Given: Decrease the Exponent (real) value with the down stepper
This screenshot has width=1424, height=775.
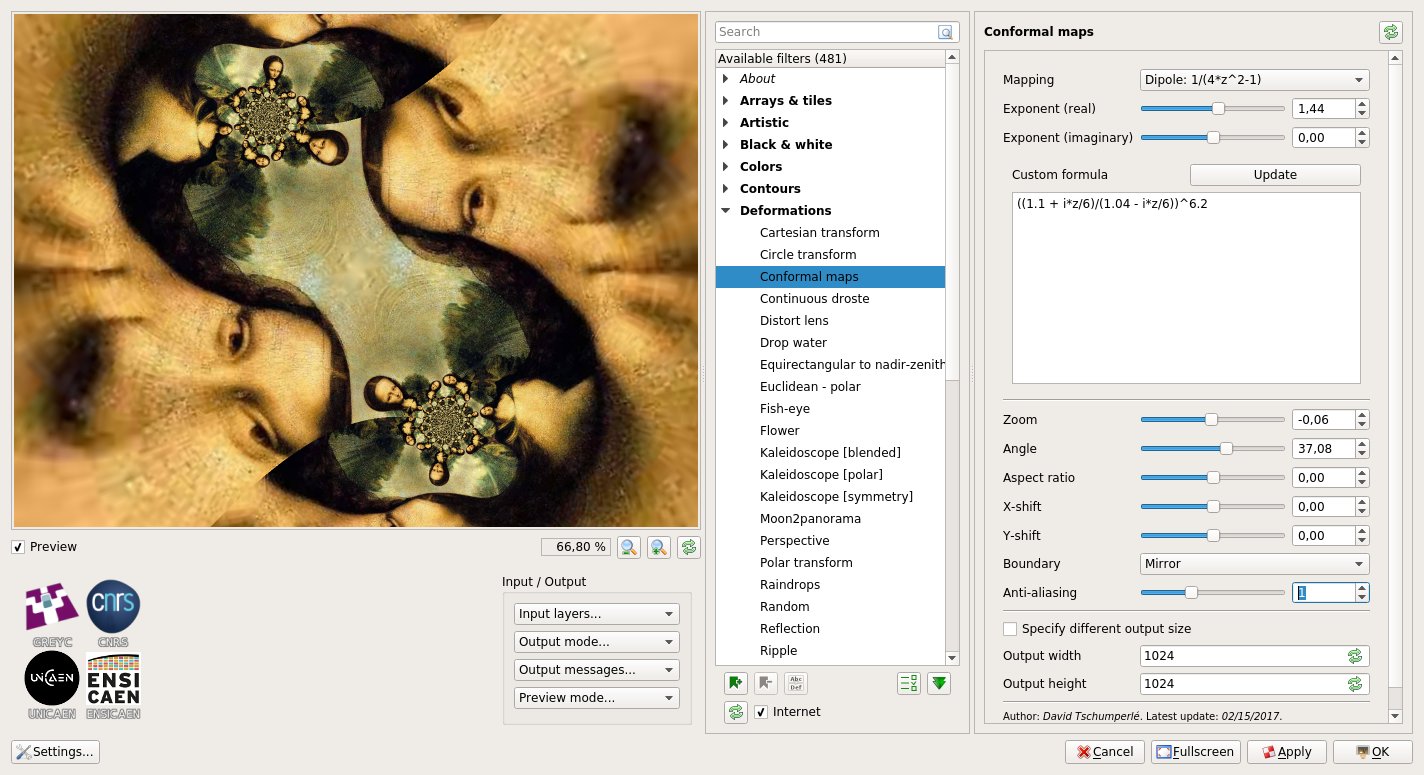Looking at the screenshot, I should (x=1362, y=114).
